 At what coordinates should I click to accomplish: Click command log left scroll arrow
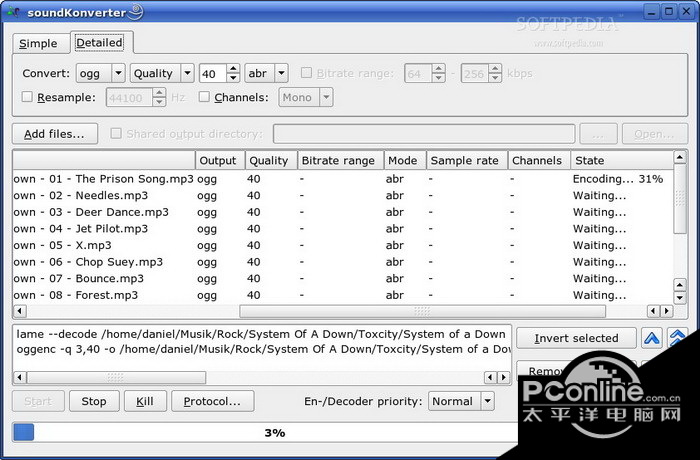point(20,377)
